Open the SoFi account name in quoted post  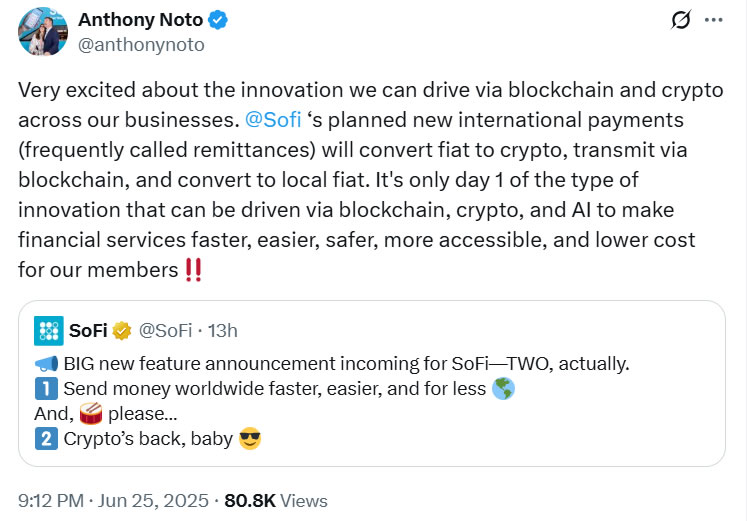89,331
